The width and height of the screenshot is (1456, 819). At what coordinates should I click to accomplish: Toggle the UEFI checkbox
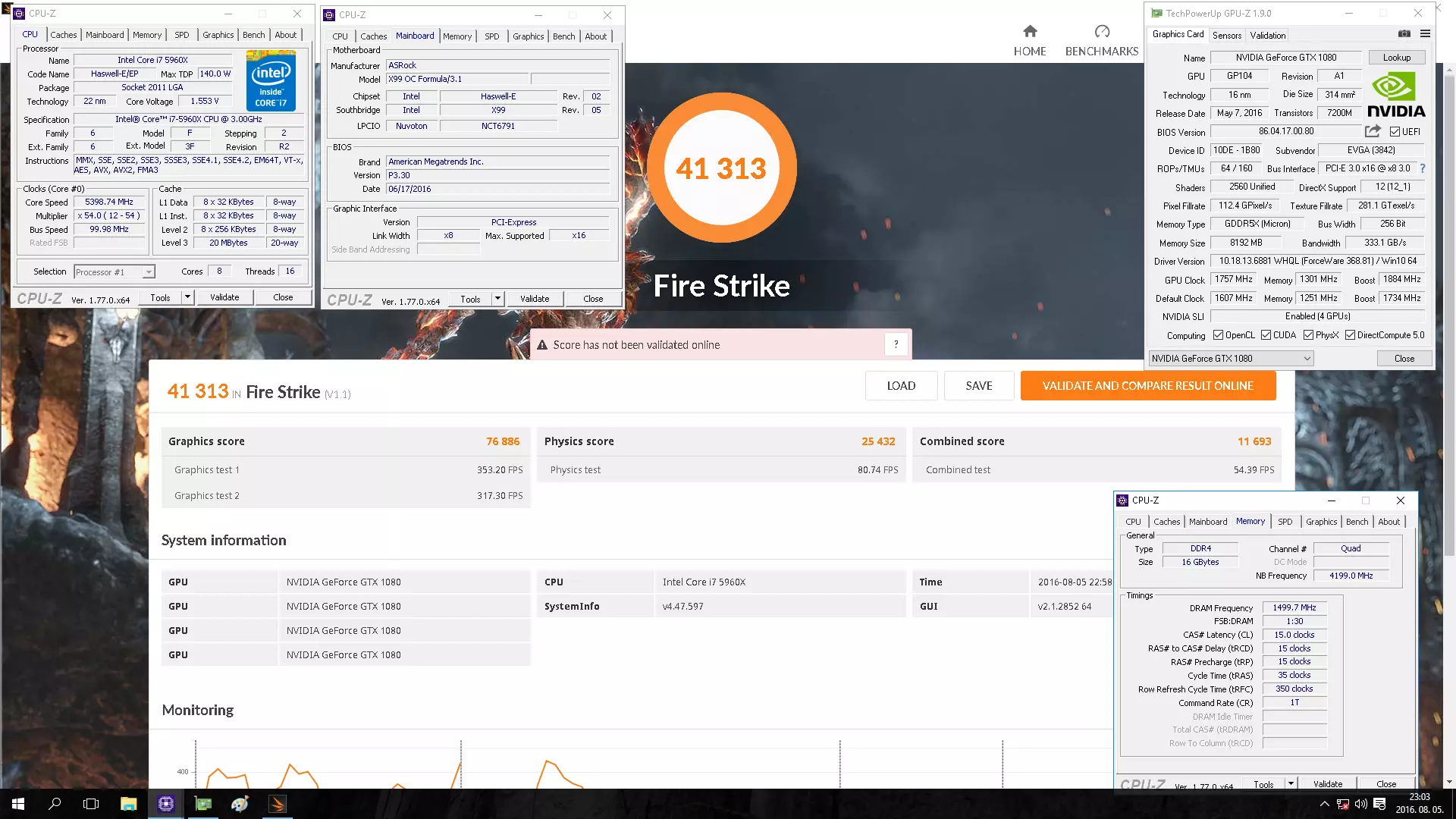tap(1395, 131)
